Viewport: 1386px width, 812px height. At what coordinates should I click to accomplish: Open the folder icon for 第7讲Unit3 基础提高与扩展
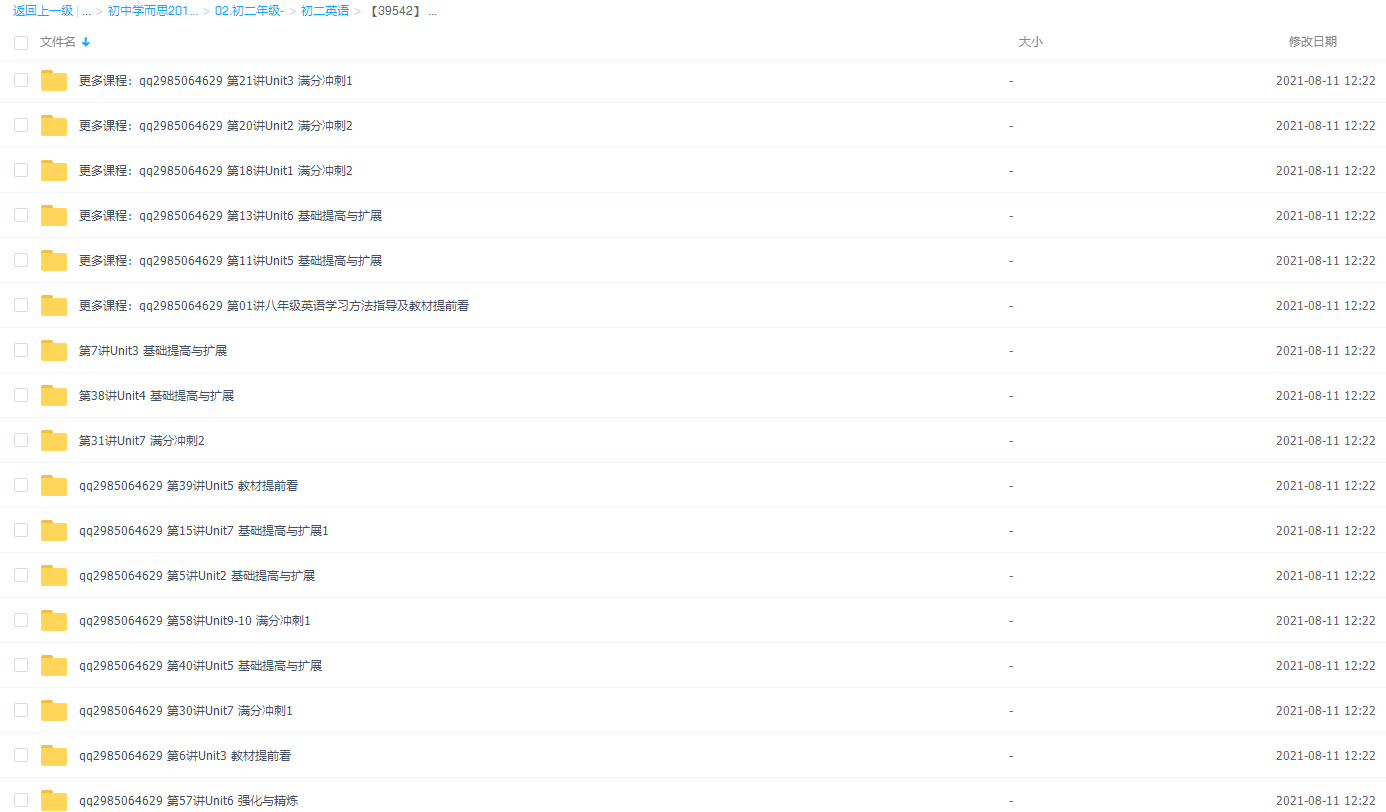coord(53,350)
